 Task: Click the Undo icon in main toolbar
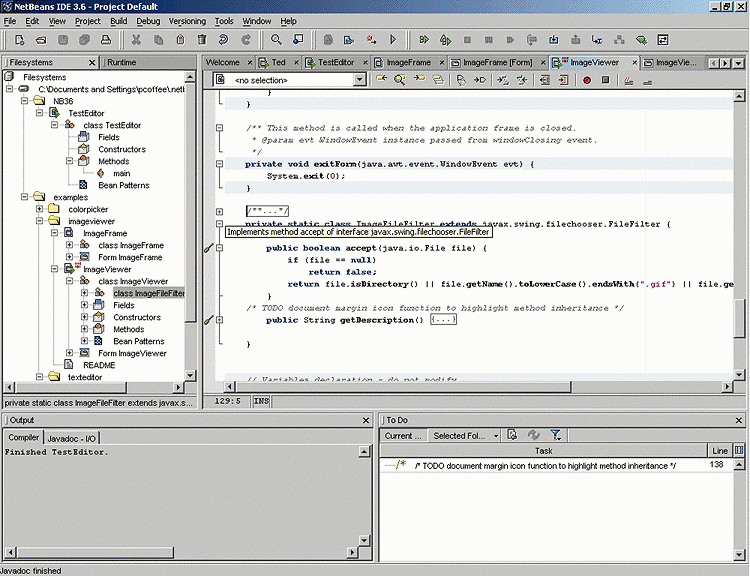(x=223, y=40)
